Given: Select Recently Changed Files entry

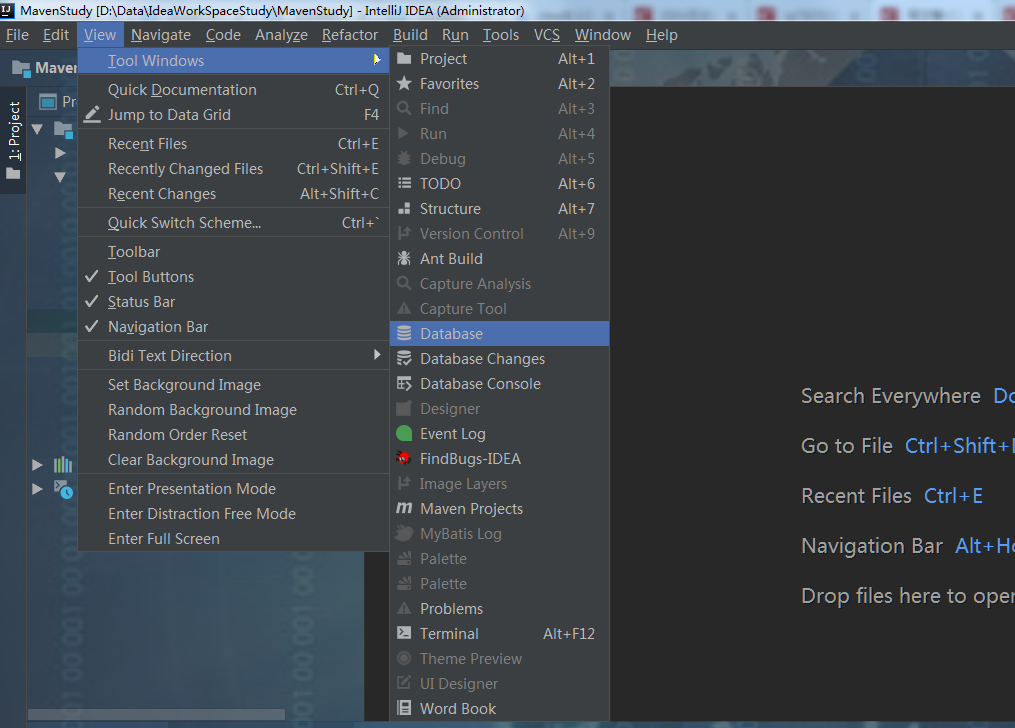Looking at the screenshot, I should pyautogui.click(x=233, y=169).
